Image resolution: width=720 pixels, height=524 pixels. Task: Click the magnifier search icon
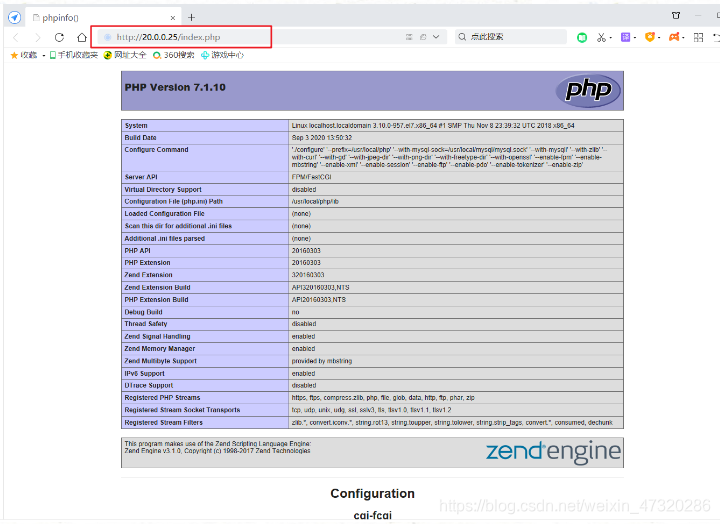(462, 37)
